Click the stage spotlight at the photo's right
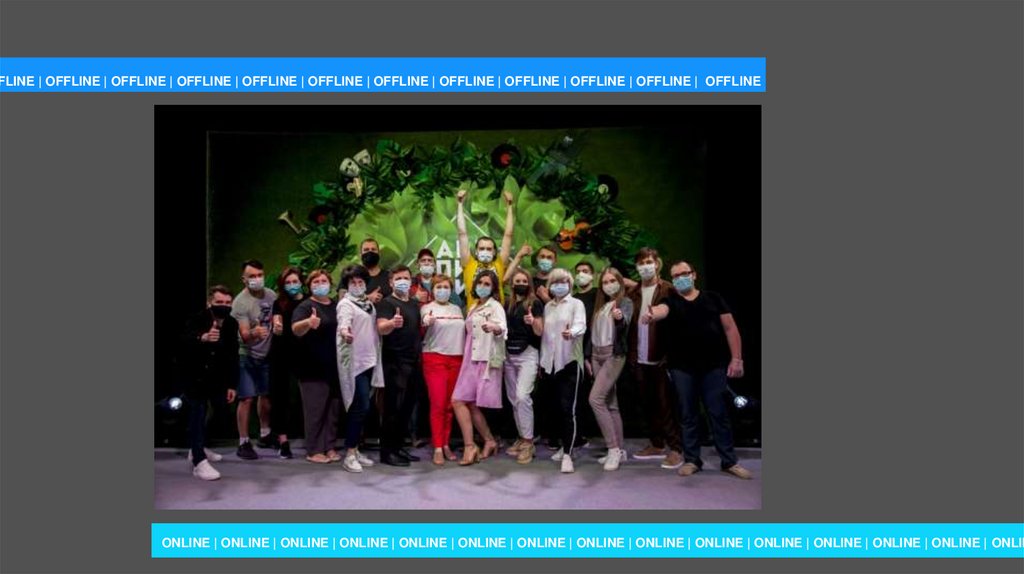 point(740,401)
